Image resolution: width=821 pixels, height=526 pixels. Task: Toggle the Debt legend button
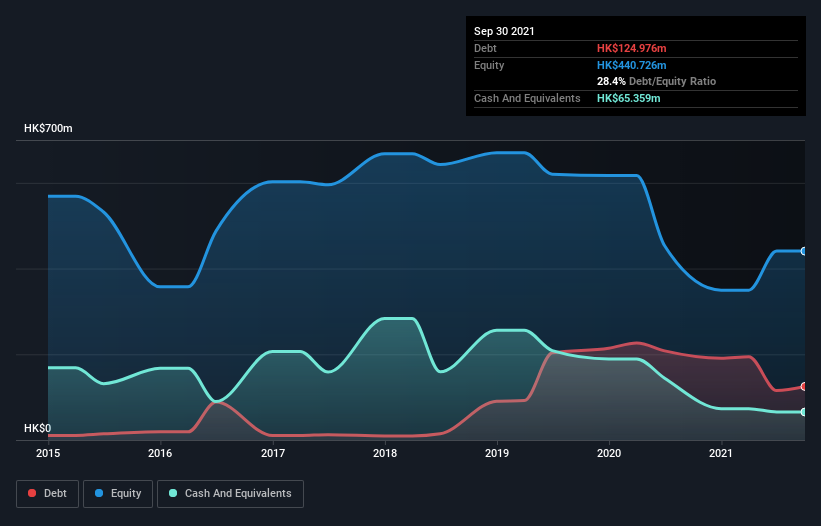click(48, 494)
